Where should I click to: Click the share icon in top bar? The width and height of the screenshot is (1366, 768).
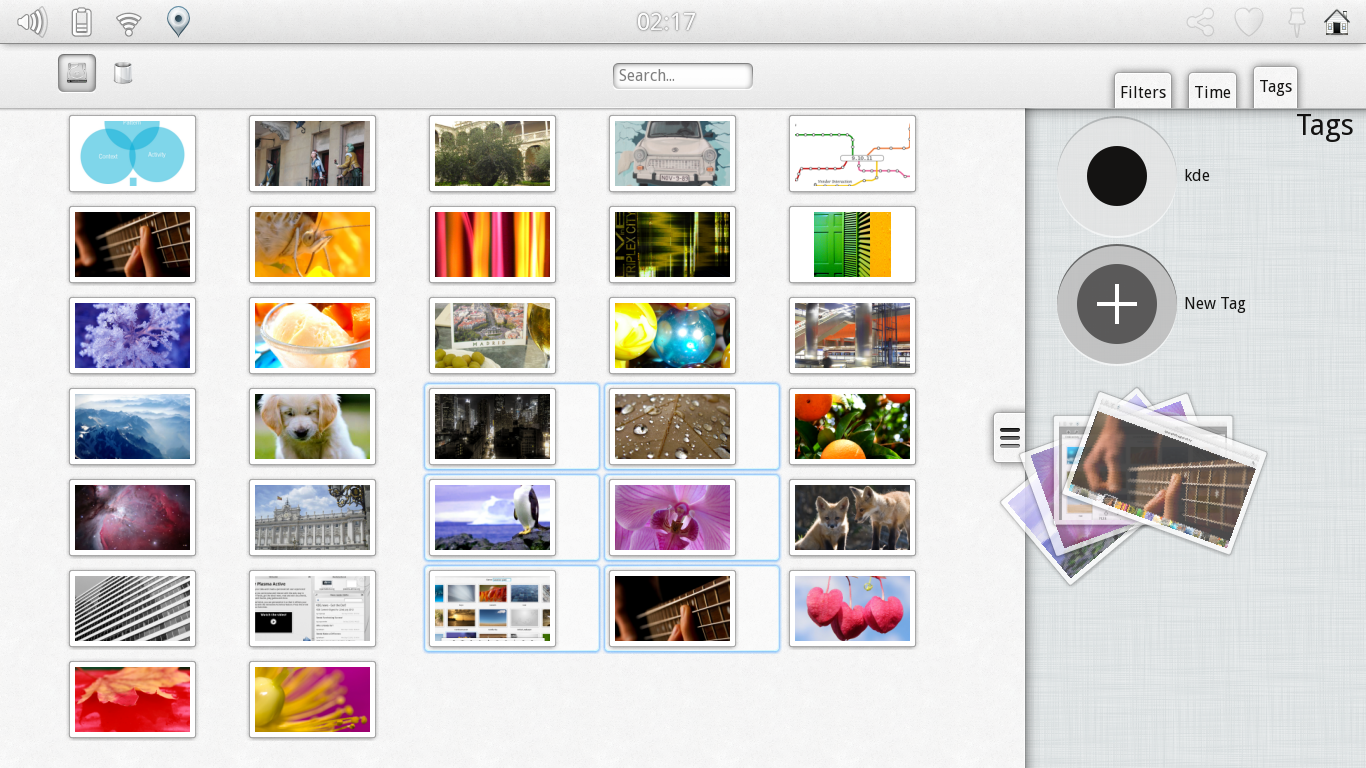pyautogui.click(x=1200, y=22)
